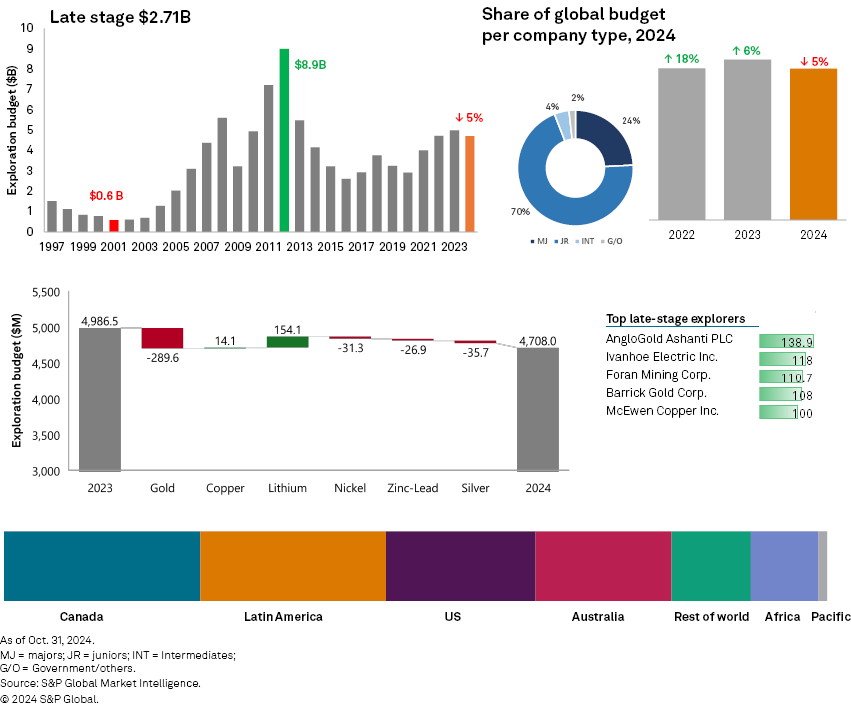Select McEwen Copper Inc. entry
Image resolution: width=851 pixels, height=707 pixels.
(662, 411)
